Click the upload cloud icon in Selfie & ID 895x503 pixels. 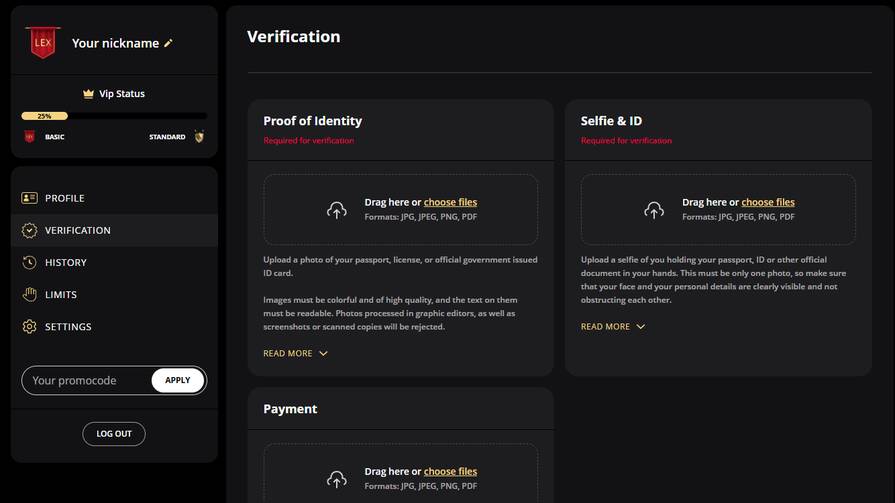(x=654, y=210)
